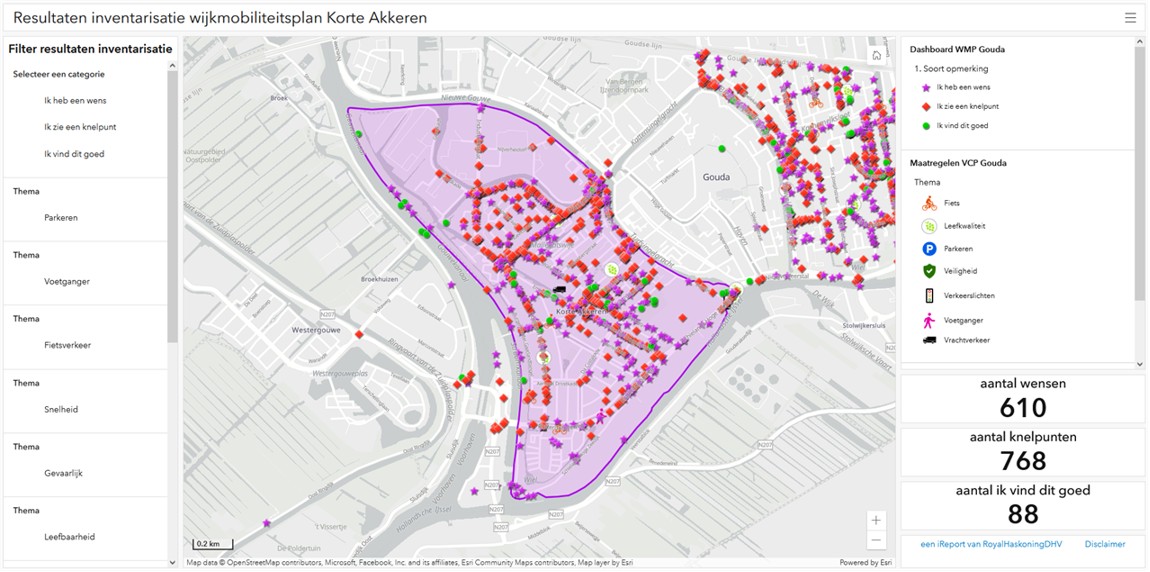This screenshot has height=572, width=1150.
Task: Click the filter panel scrollbar thumb
Action: tap(172, 207)
